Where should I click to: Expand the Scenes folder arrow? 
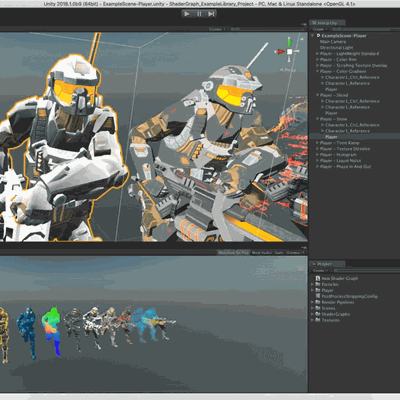click(313, 308)
